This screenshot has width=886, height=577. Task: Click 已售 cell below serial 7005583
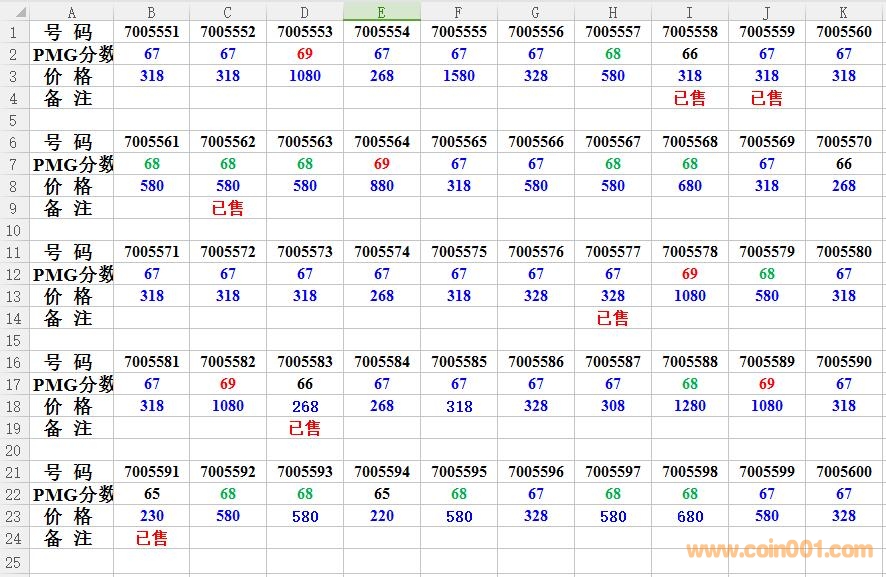point(305,428)
